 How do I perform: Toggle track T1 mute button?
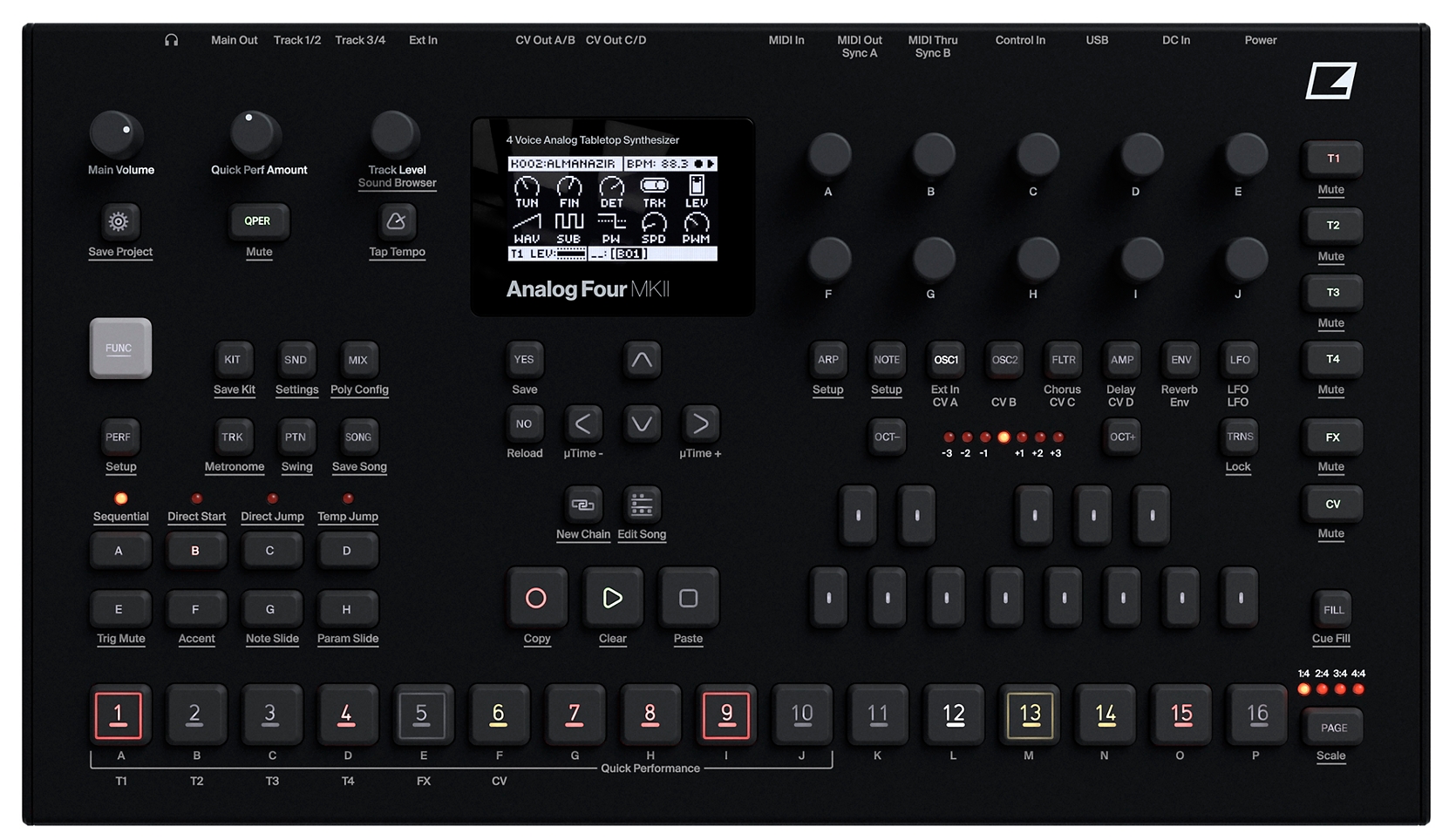coord(1332,159)
